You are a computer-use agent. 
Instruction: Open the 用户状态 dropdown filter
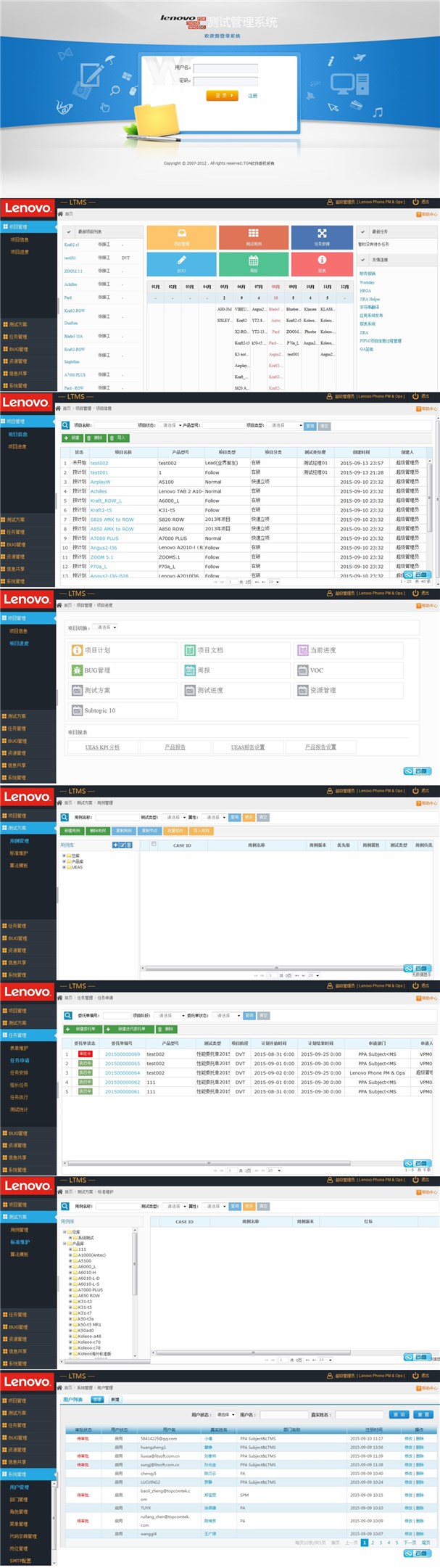225,1414
